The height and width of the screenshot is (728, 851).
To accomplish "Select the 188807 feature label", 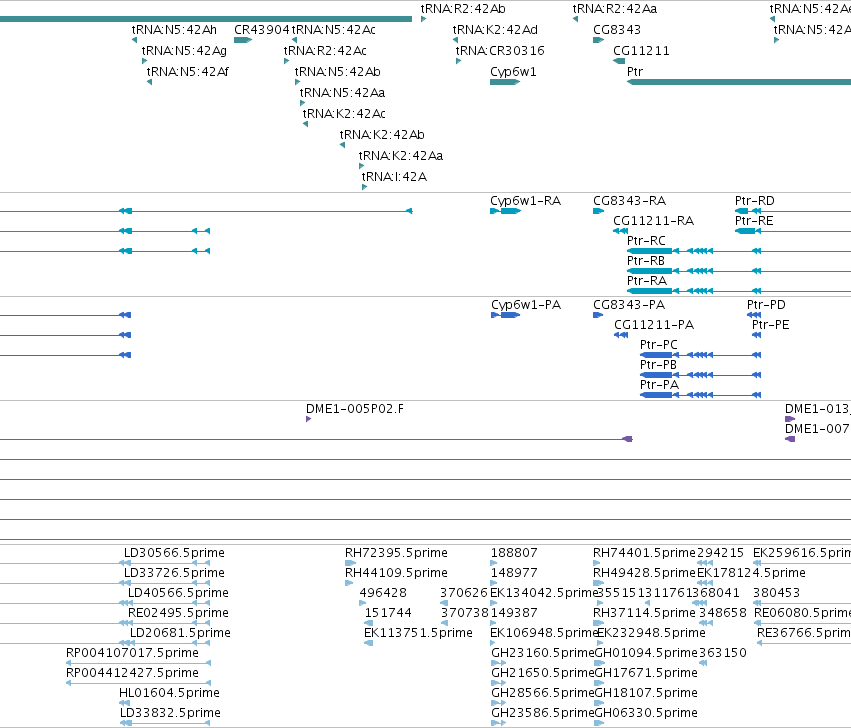I will tap(515, 553).
